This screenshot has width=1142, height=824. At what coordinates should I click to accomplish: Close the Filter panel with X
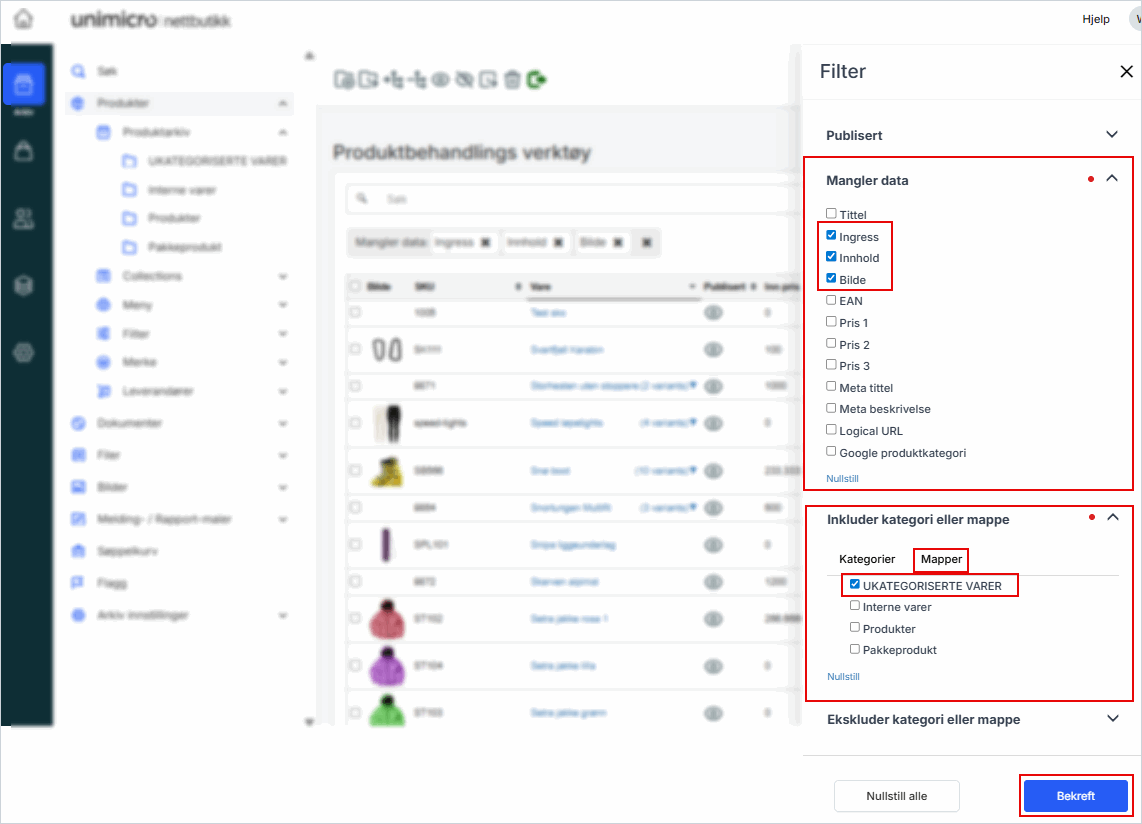pos(1126,72)
